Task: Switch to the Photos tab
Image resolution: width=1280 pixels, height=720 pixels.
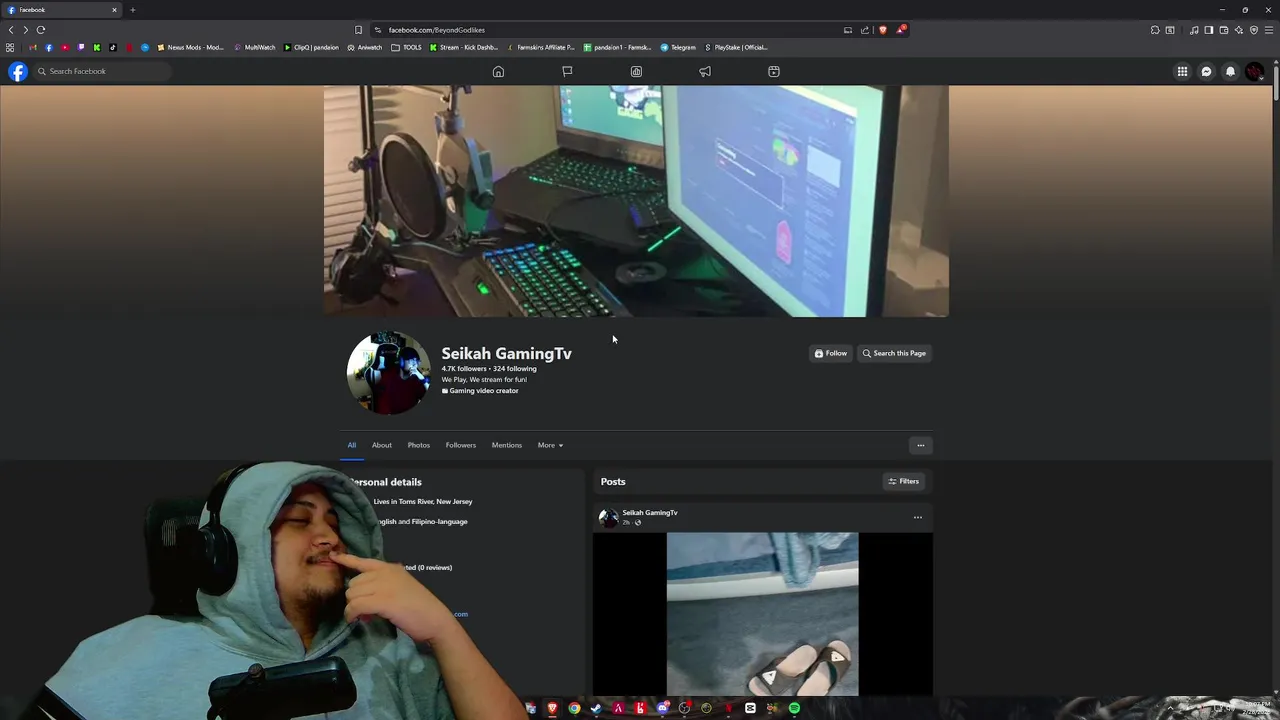Action: (x=419, y=445)
